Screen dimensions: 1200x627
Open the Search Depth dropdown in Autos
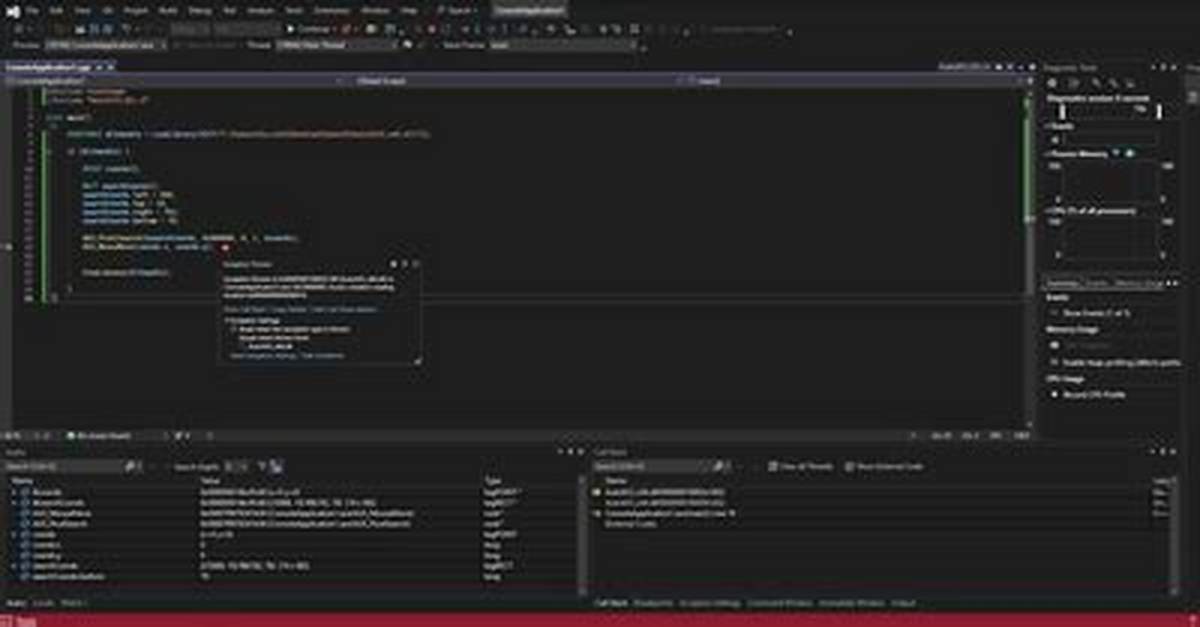pyautogui.click(x=238, y=466)
